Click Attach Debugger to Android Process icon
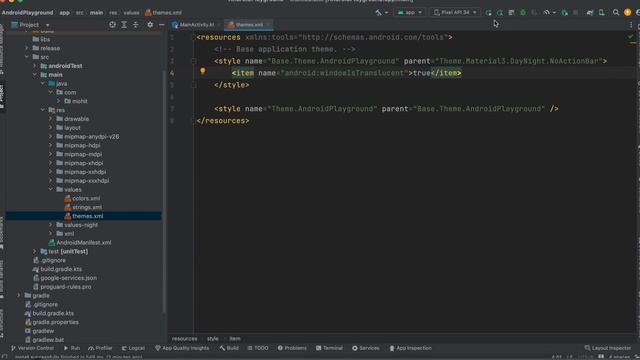The width and height of the screenshot is (640, 360). pyautogui.click(x=564, y=13)
